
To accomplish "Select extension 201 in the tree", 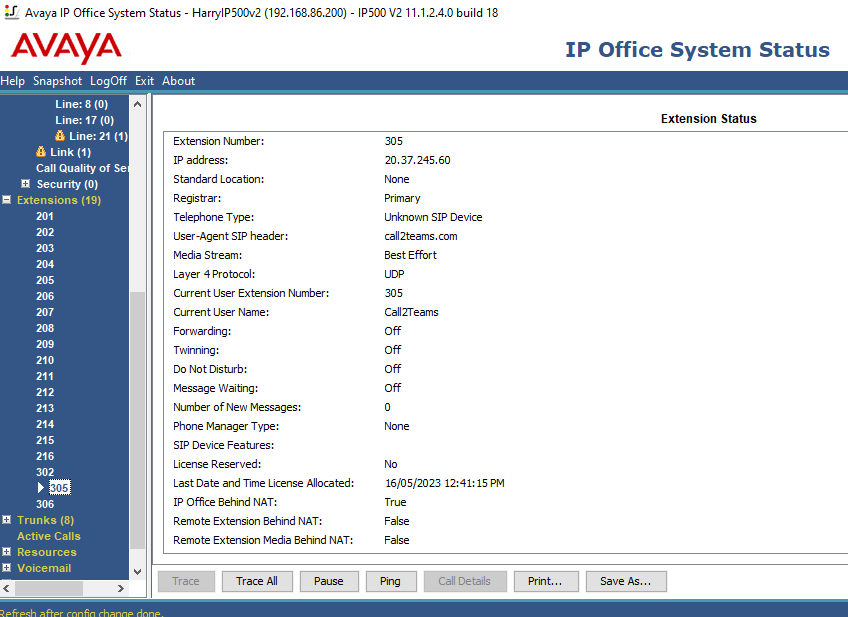I will coord(45,216).
